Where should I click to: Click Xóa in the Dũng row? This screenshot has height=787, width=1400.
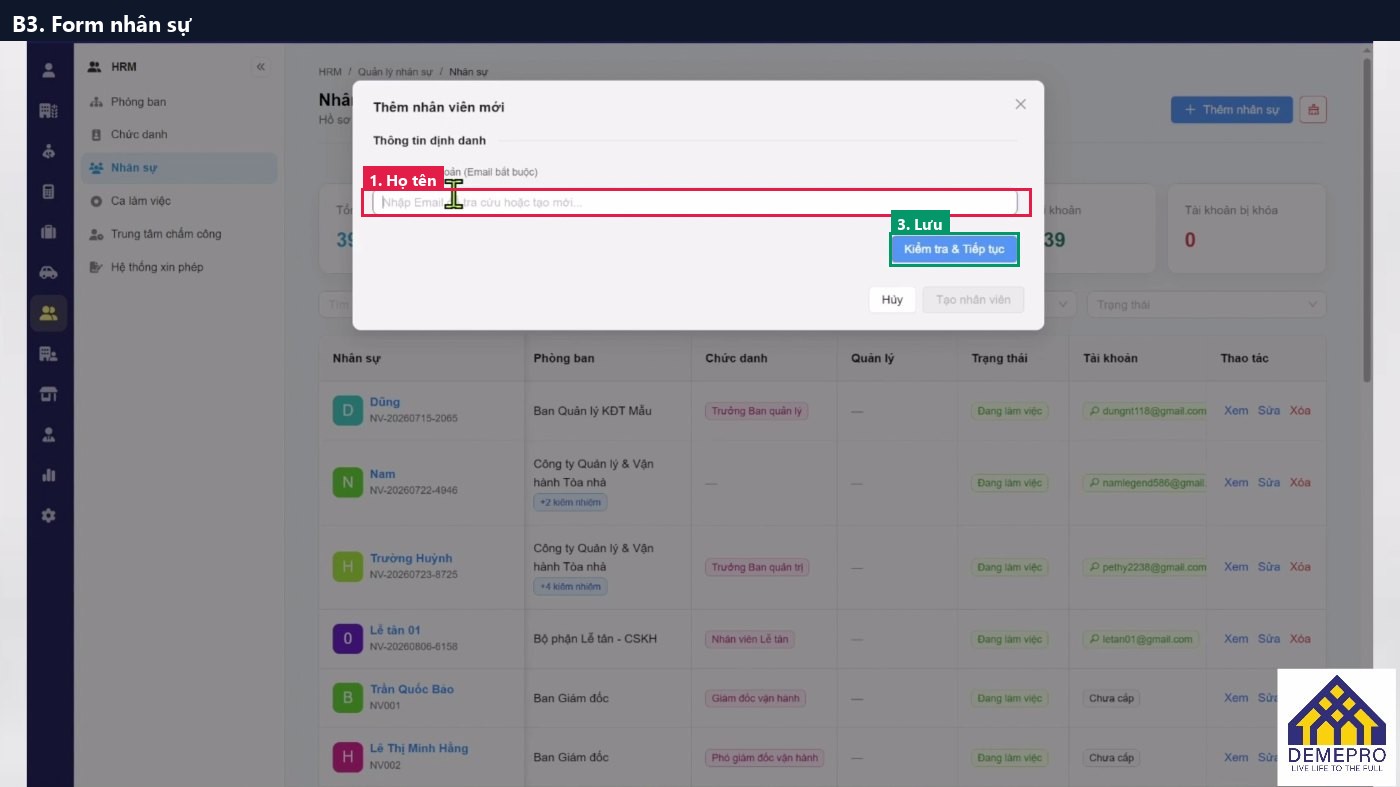[1300, 410]
